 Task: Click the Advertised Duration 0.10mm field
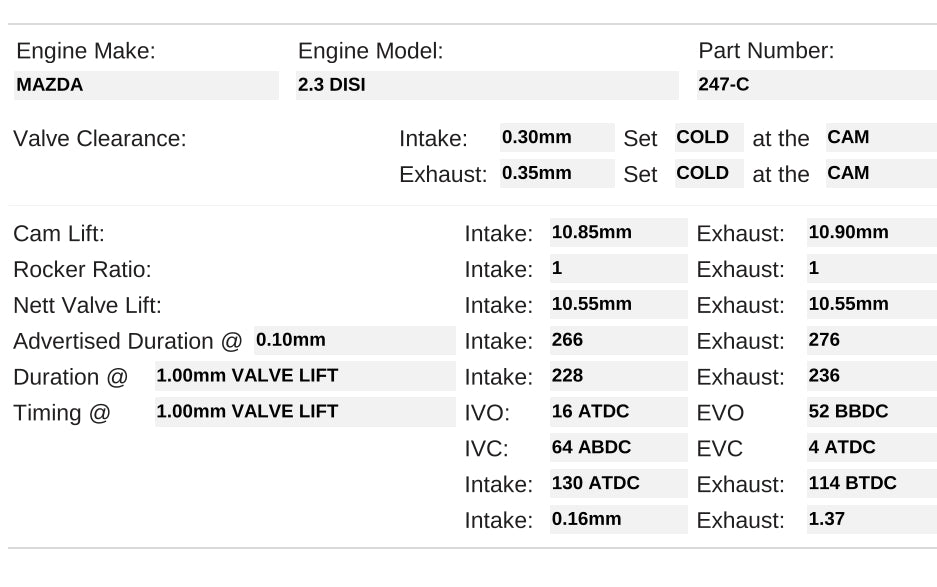354,341
